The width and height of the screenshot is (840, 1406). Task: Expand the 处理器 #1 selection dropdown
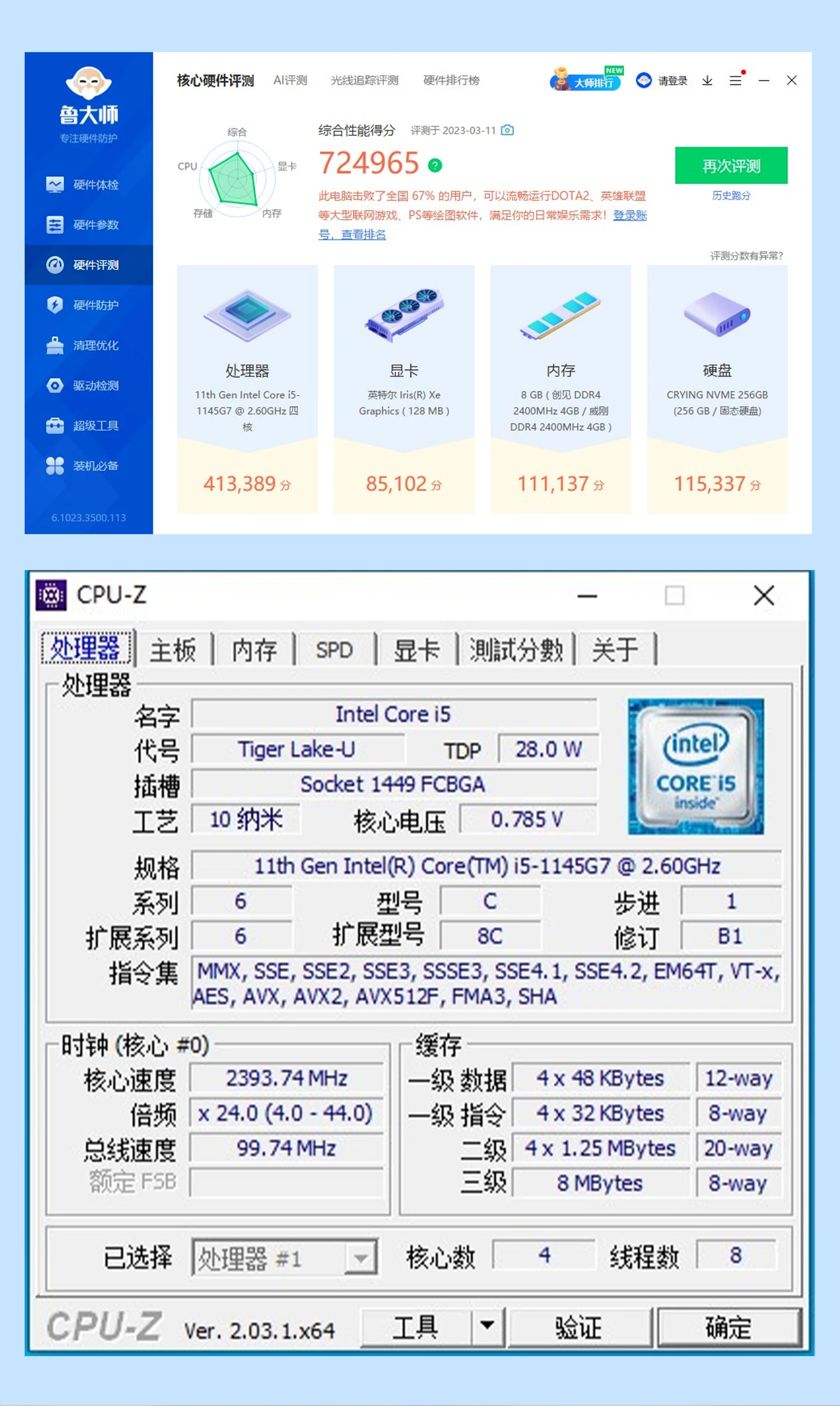[361, 1258]
